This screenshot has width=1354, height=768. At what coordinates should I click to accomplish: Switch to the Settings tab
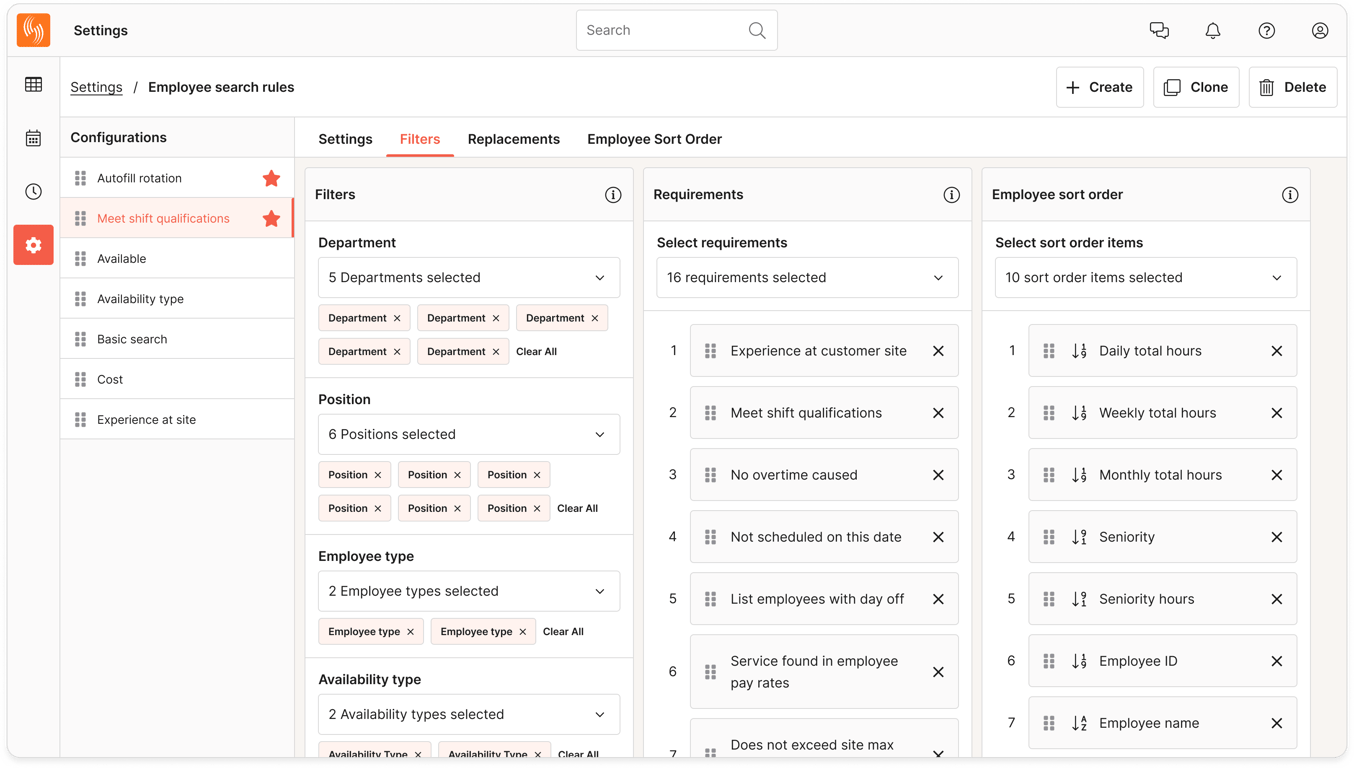pyautogui.click(x=345, y=139)
